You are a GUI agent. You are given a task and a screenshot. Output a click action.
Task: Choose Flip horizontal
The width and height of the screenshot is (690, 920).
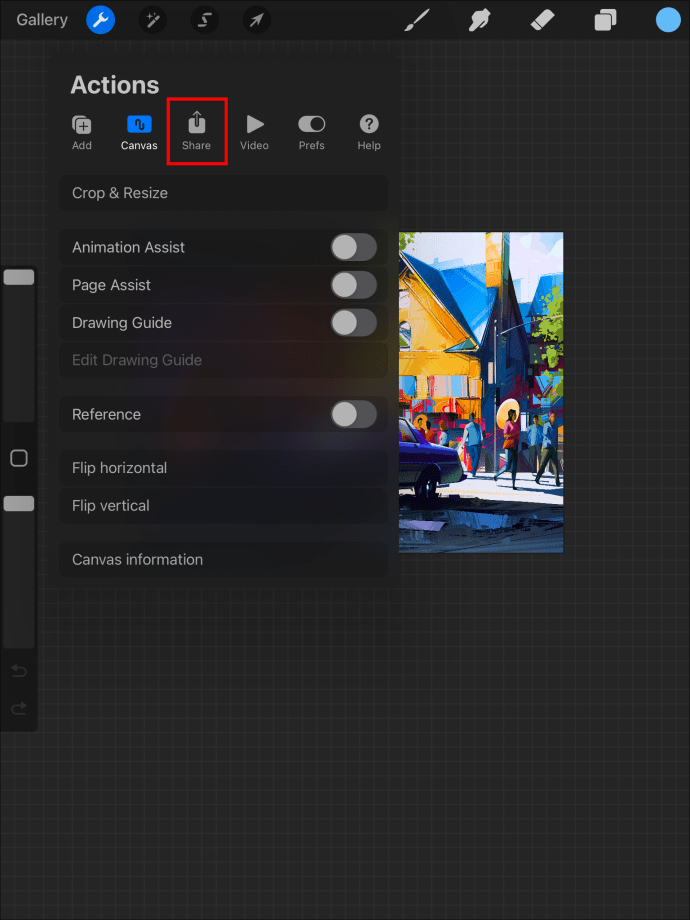(x=224, y=468)
